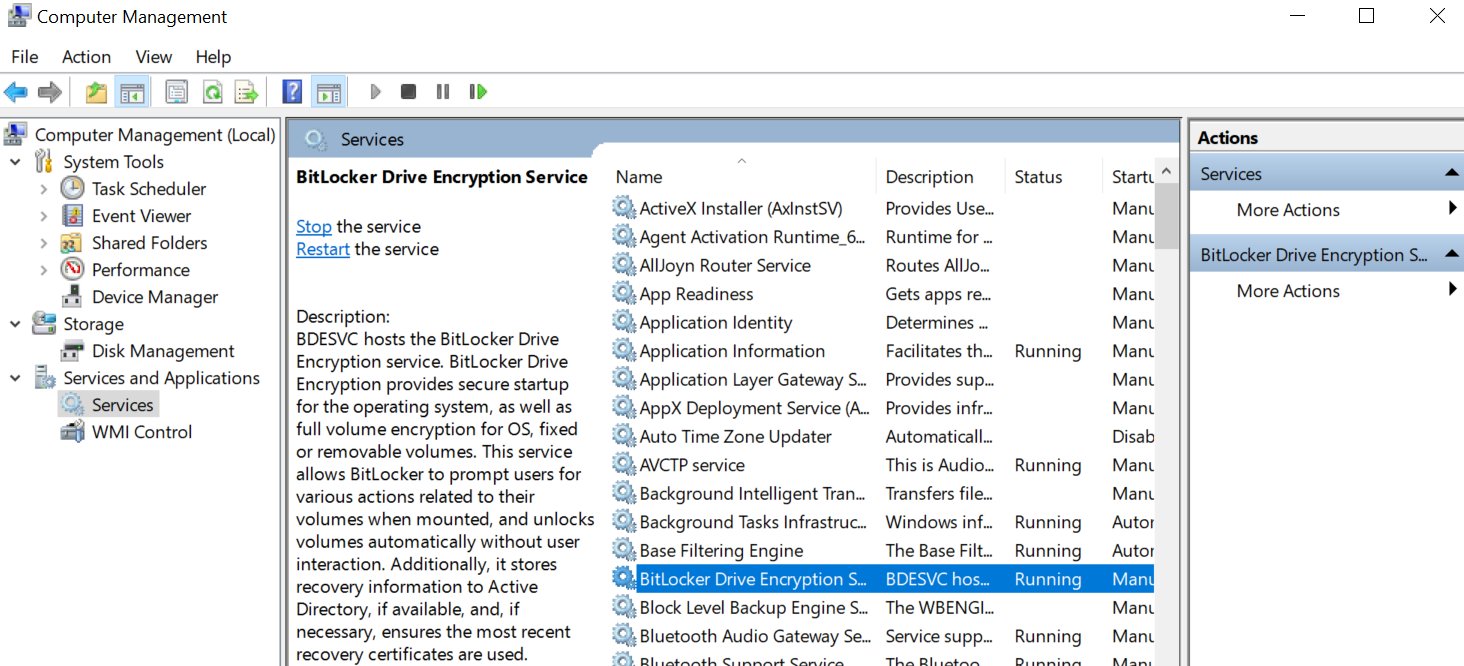Select Computer Management (Local) root node
1464x666 pixels.
[155, 135]
